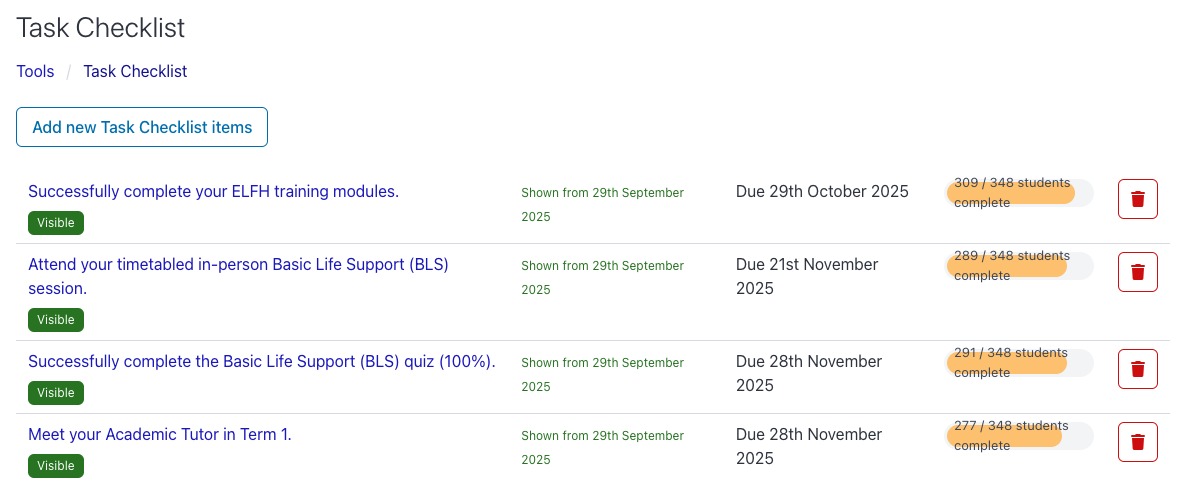The height and width of the screenshot is (500, 1184).
Task: Go to Tools in the breadcrumb
Action: (x=35, y=72)
